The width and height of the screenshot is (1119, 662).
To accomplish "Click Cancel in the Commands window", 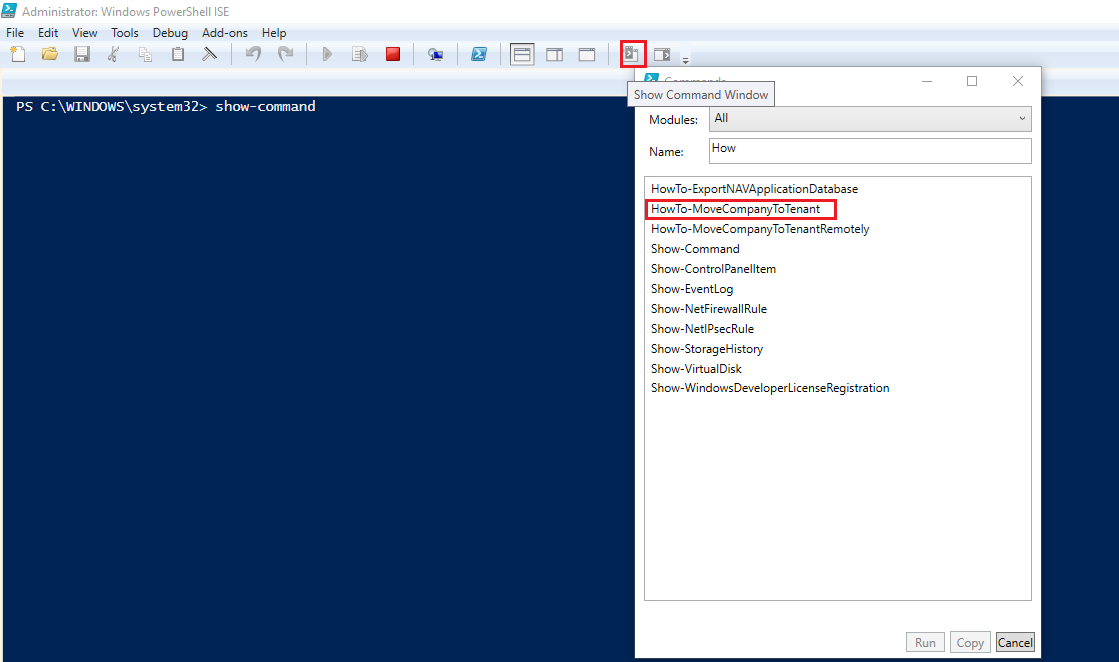I will click(x=1015, y=642).
